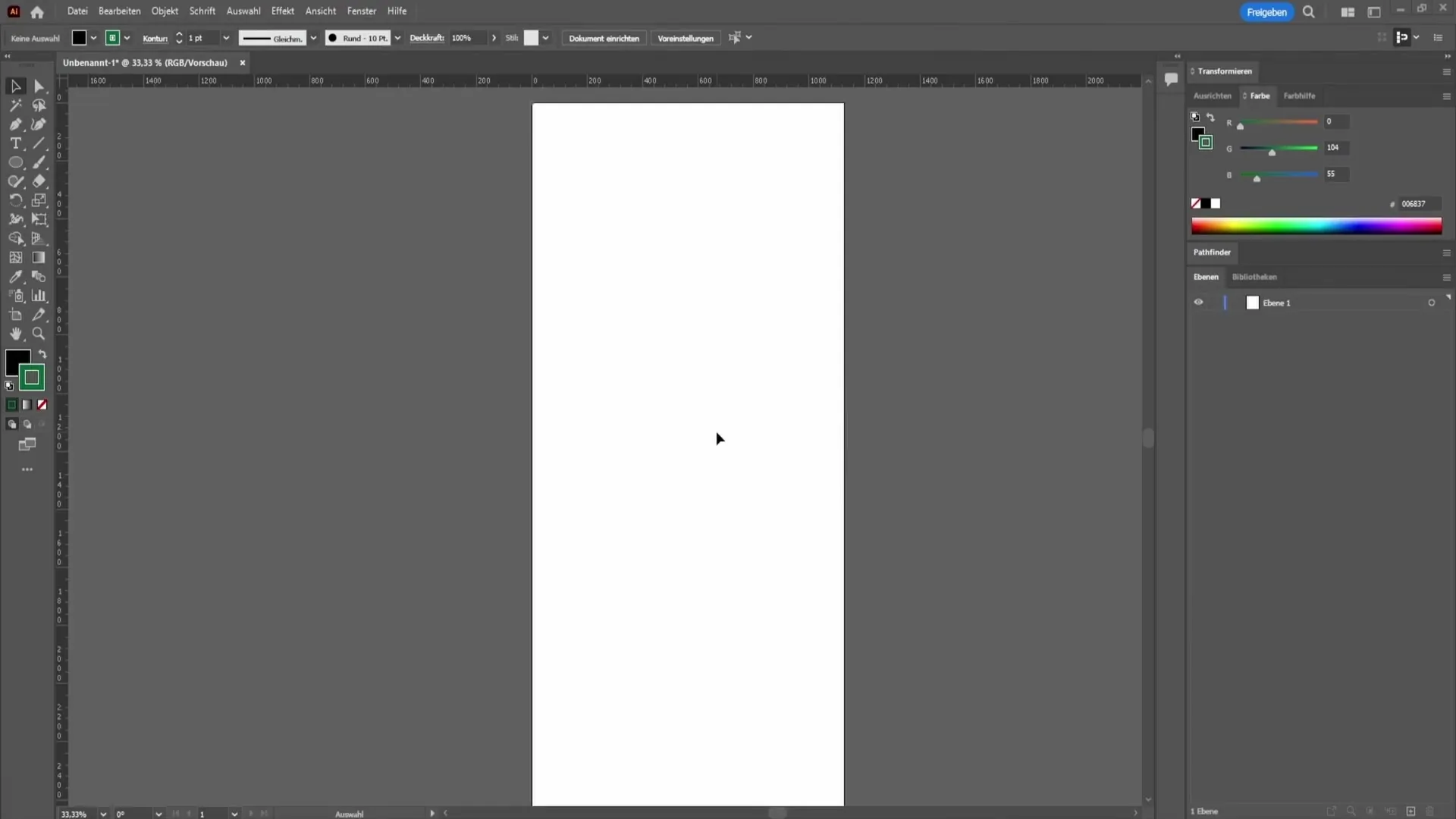Select the Magic Wand tool
Viewport: 1456px width, 819px height.
tap(15, 105)
